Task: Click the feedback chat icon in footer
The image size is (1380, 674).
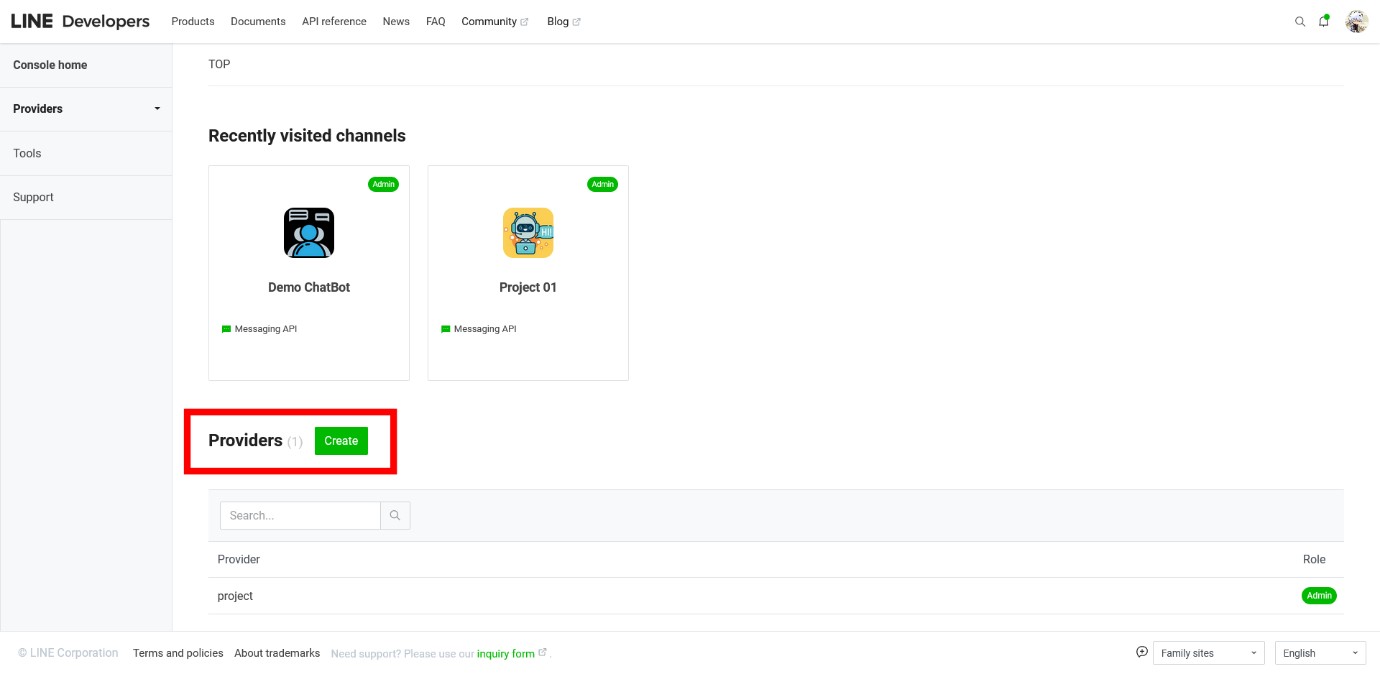Action: click(x=1142, y=652)
